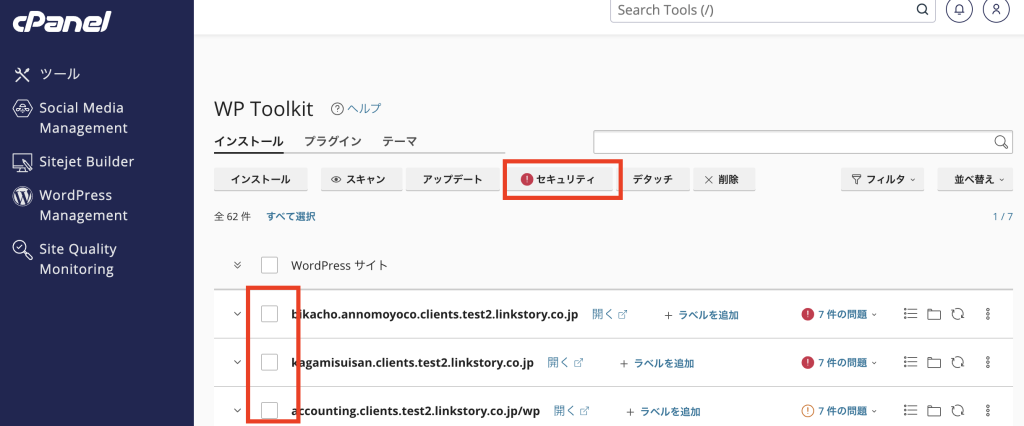Tick the kagamisuisan site checkbox
The width and height of the screenshot is (1024, 426).
(x=269, y=362)
